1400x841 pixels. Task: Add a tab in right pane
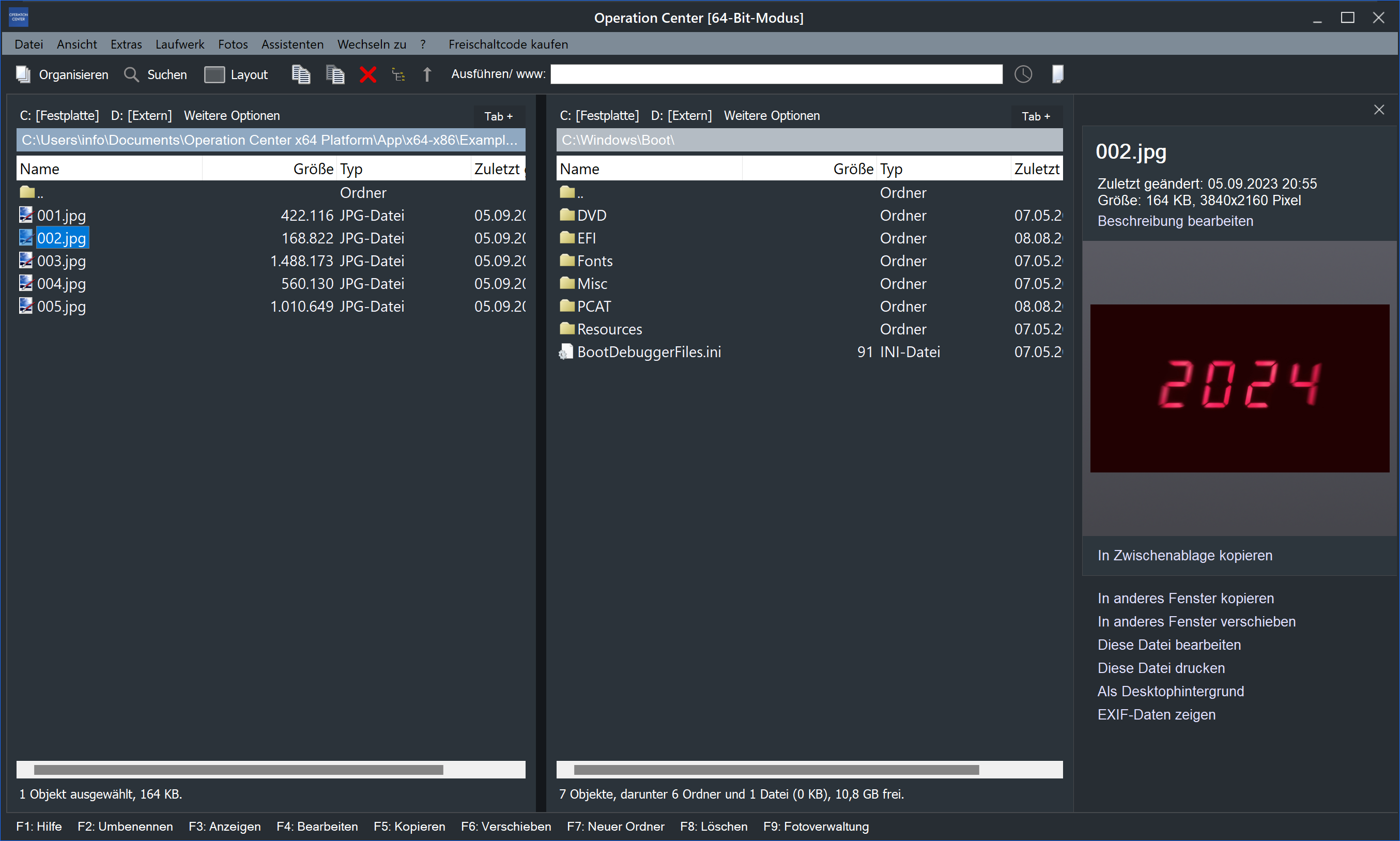pos(1035,116)
